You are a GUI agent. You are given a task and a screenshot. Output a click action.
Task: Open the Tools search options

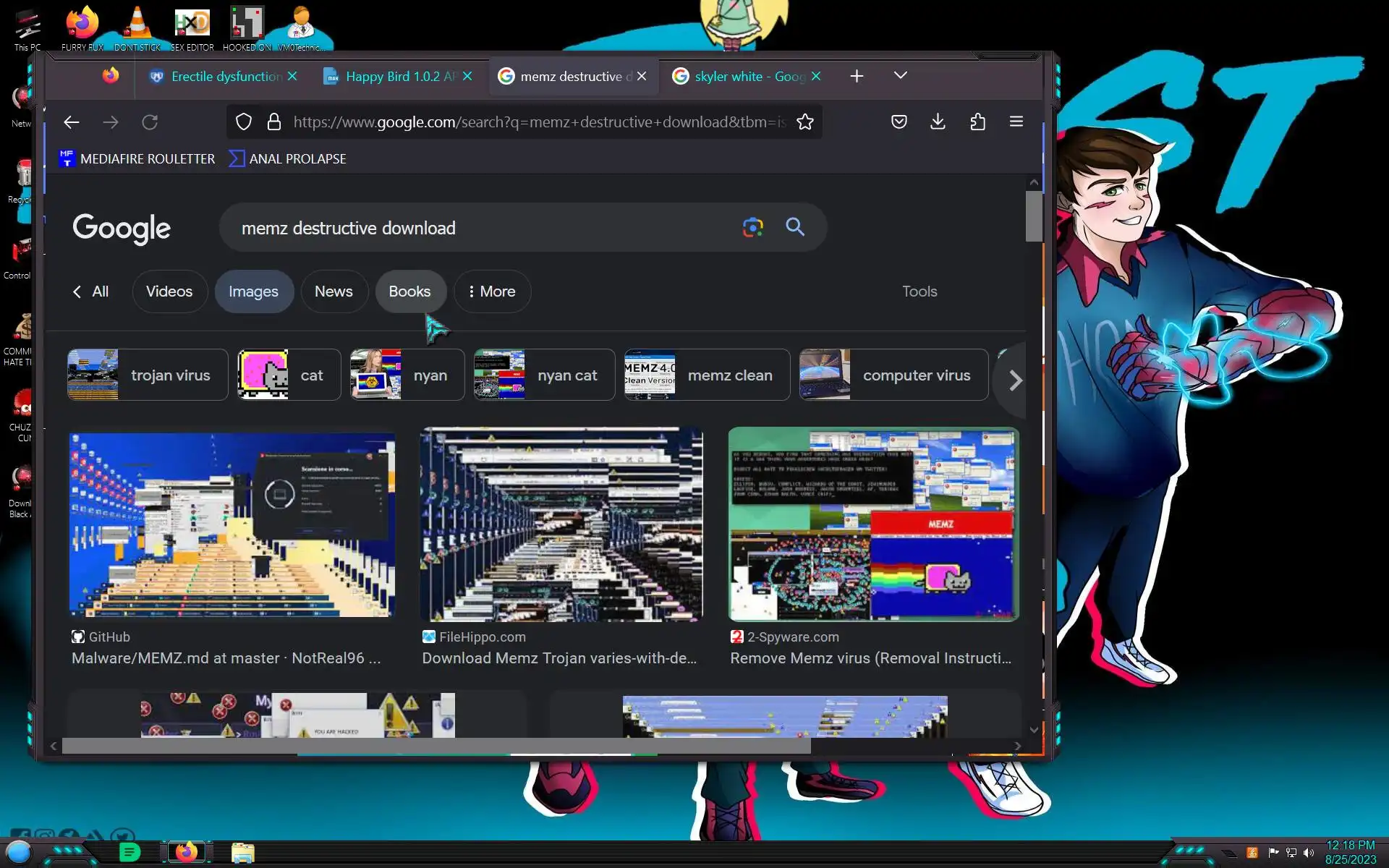919,292
